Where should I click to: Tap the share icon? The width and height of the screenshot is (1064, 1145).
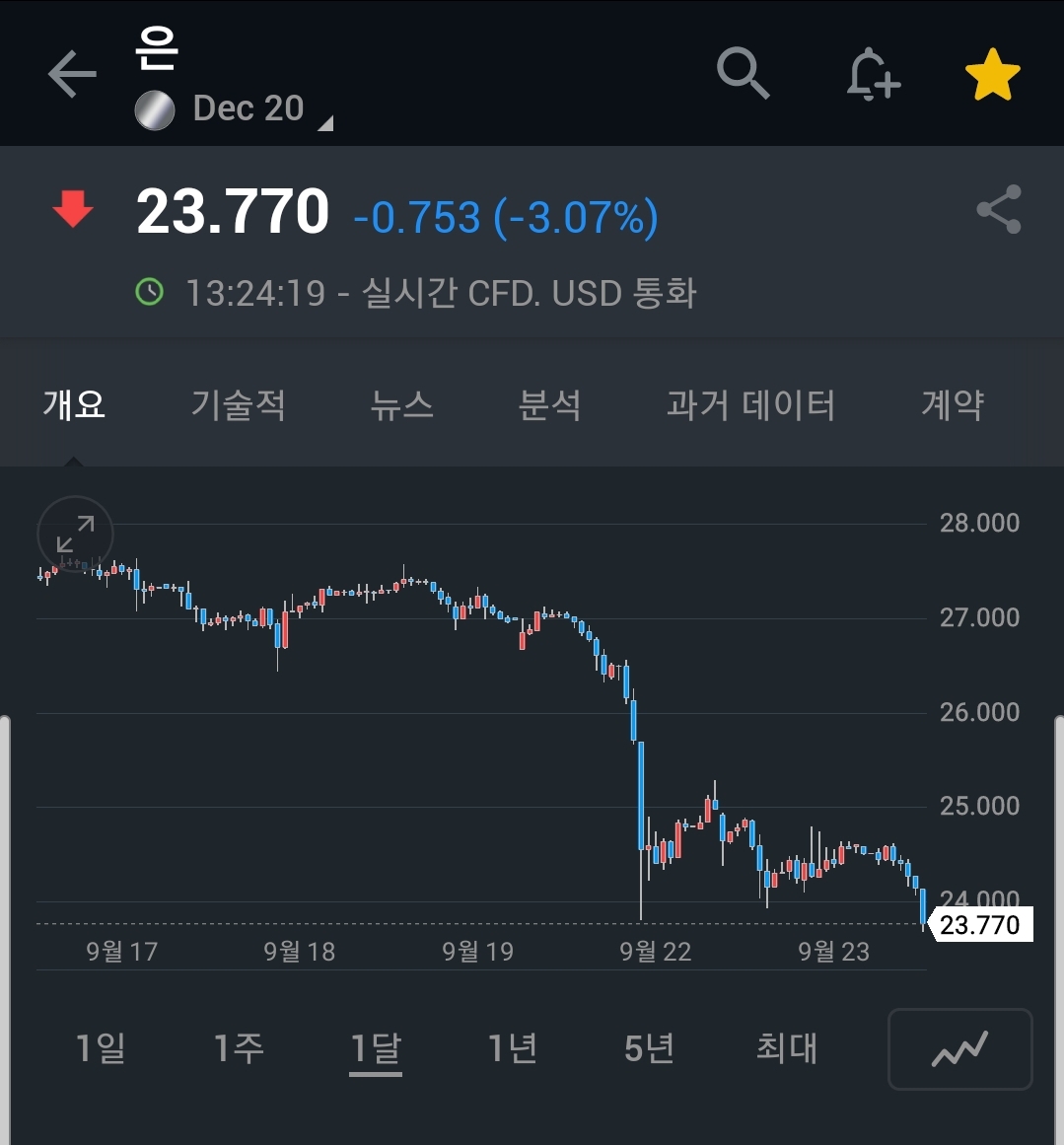(998, 209)
